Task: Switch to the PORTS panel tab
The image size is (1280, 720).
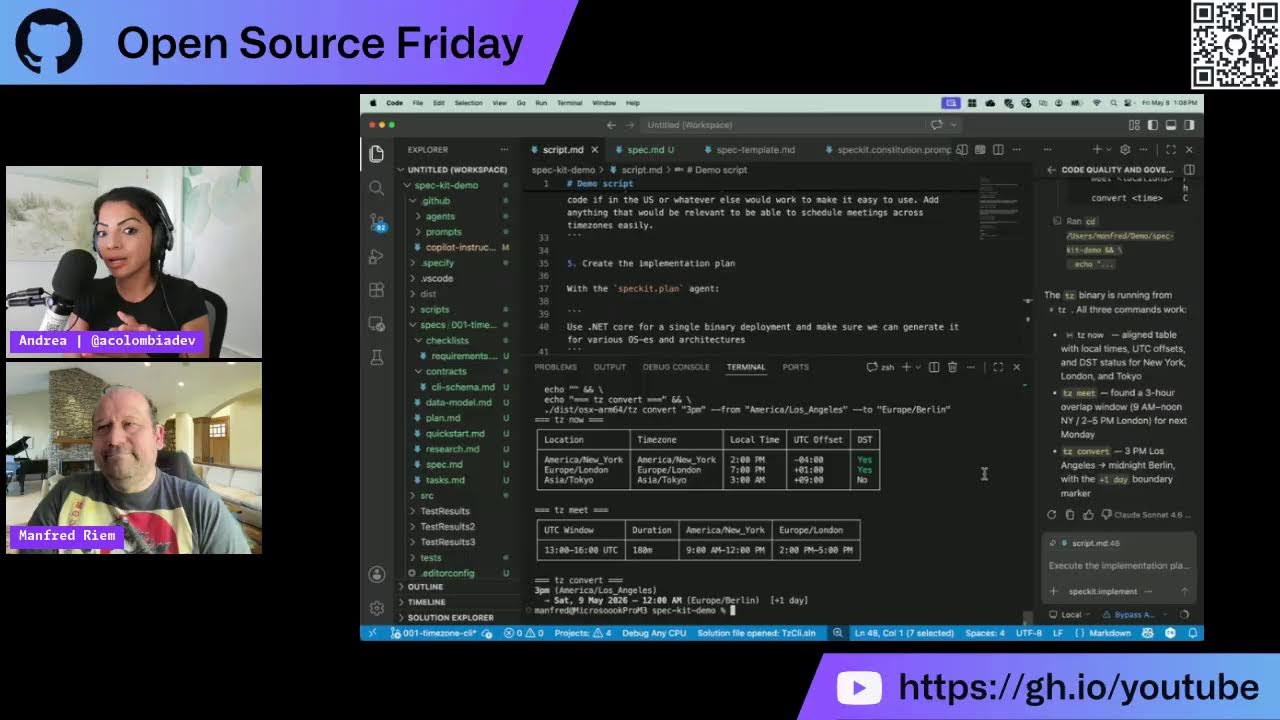Action: tap(796, 367)
